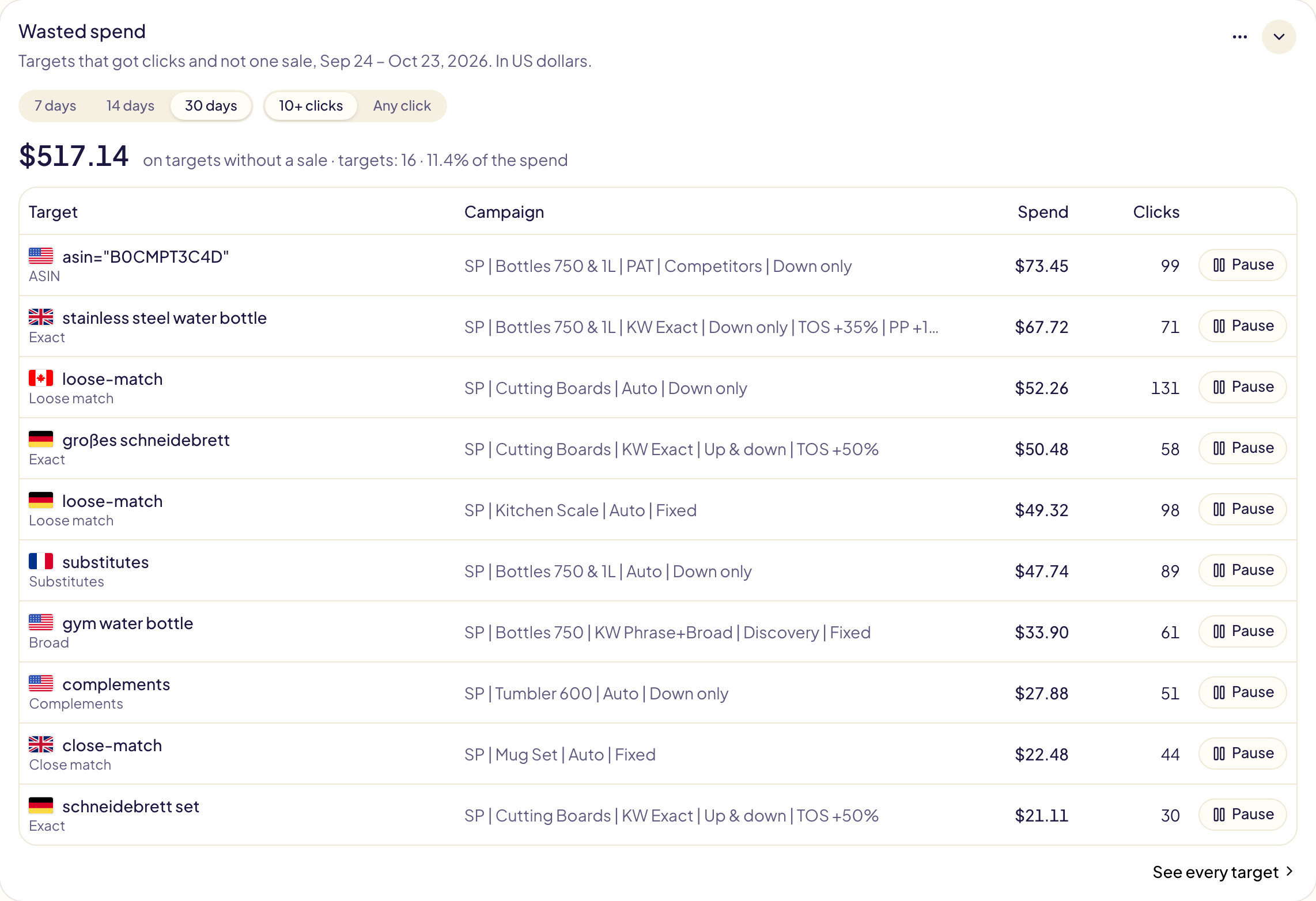Pause the schneidebrett set target

[1243, 815]
